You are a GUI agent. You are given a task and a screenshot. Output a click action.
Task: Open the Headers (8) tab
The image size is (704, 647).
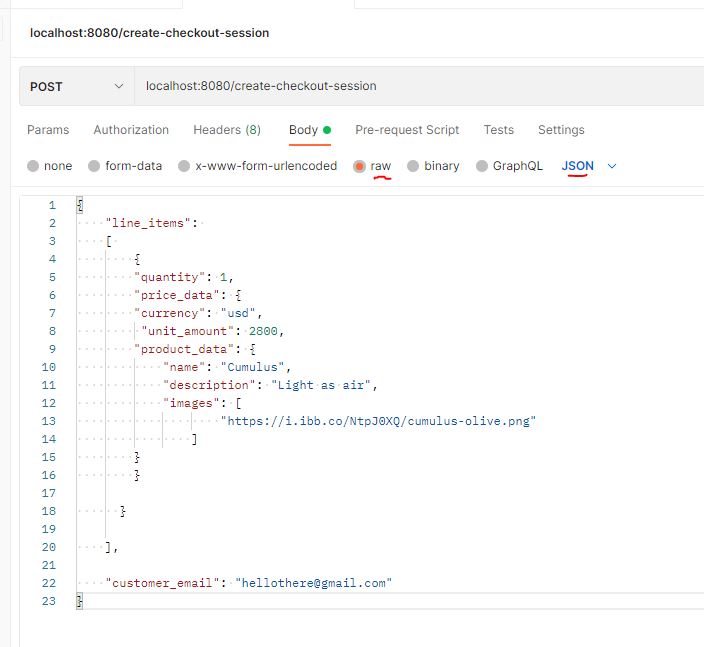[227, 130]
